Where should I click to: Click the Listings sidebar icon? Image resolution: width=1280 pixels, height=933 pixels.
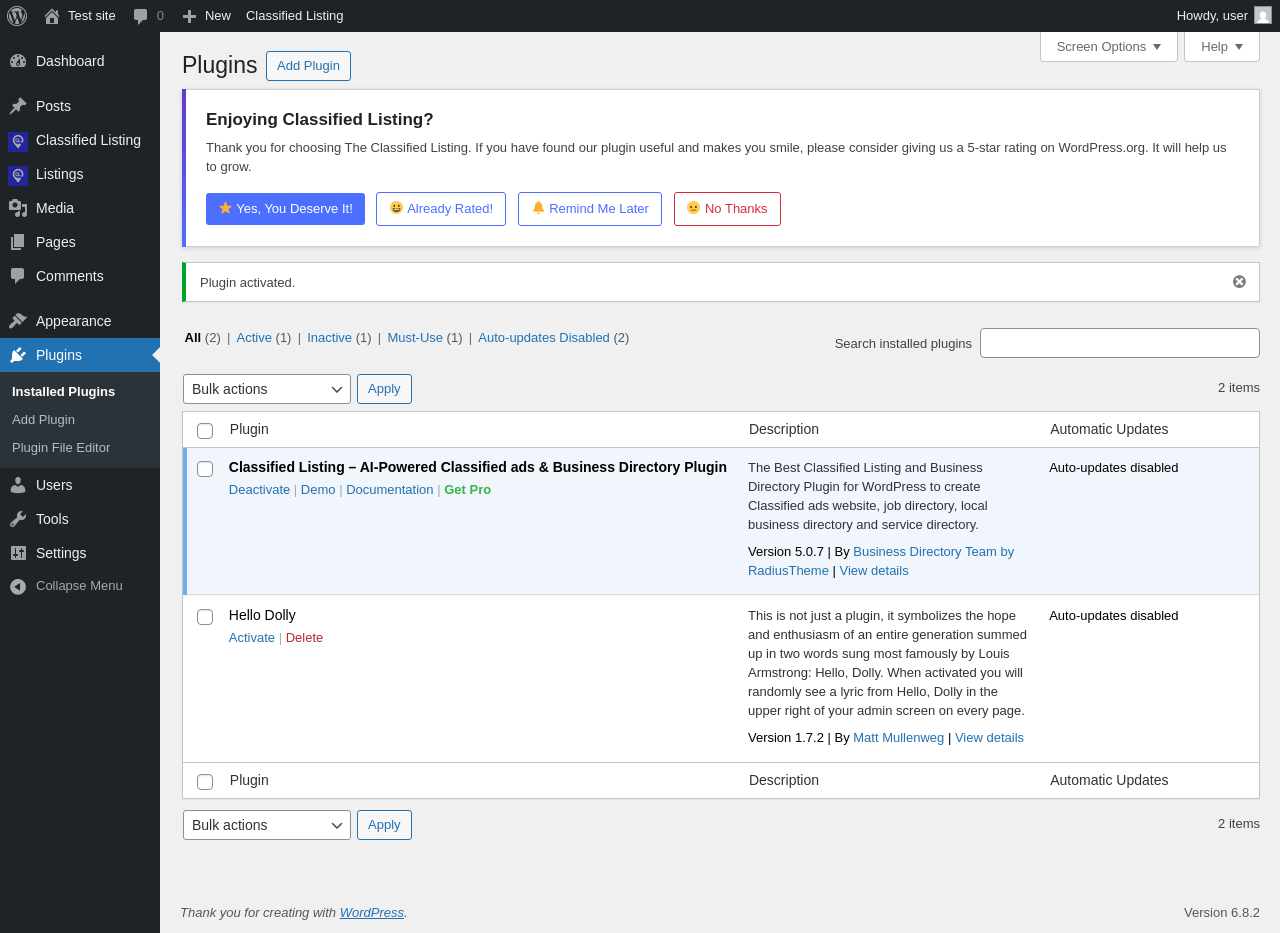pos(18,175)
